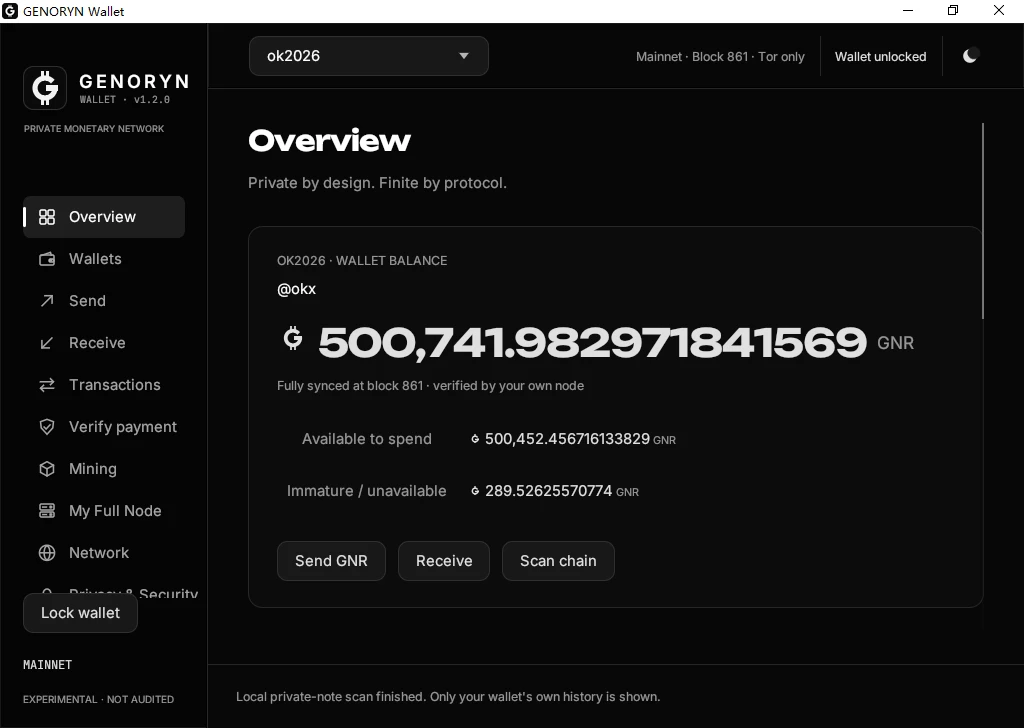This screenshot has width=1024, height=728.
Task: Click the vertical scrollbar of the Overview page
Action: pos(982,221)
